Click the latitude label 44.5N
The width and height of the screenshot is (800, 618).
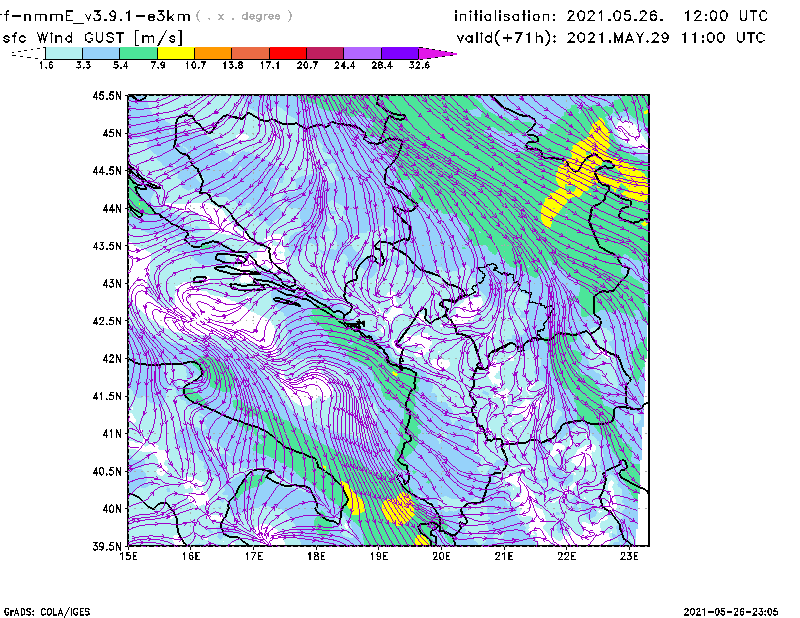tap(107, 170)
